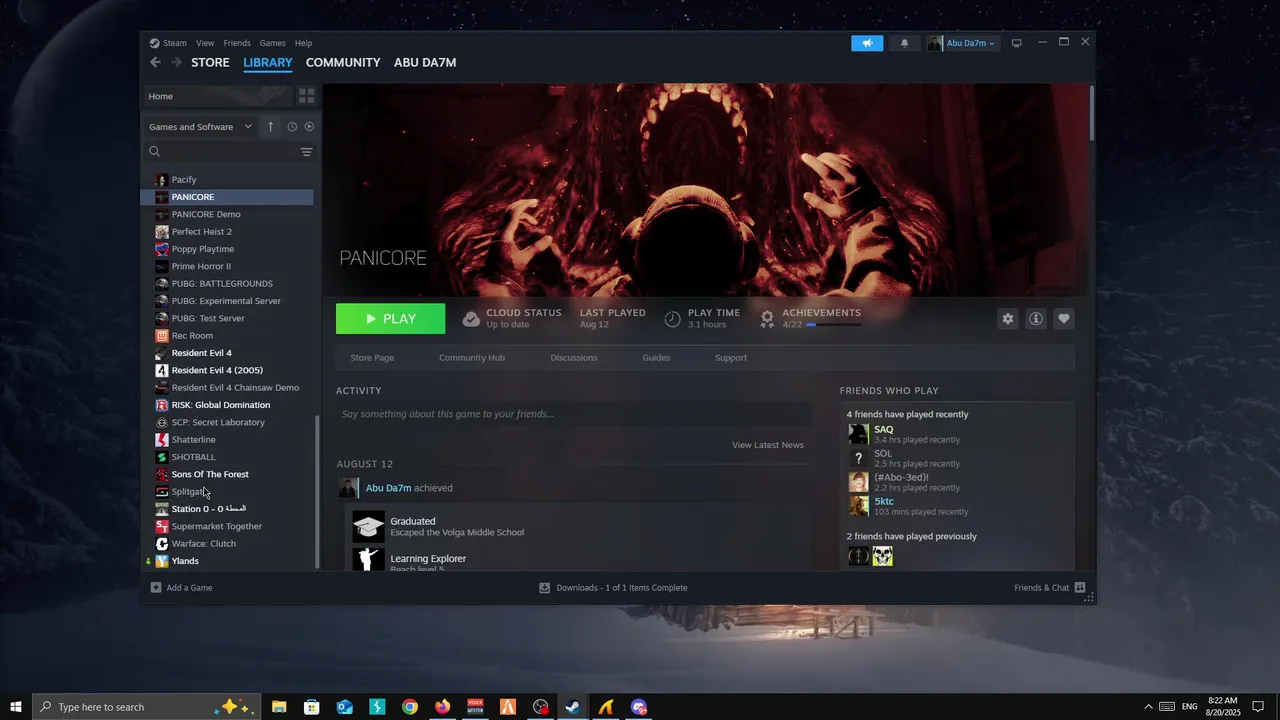Open the notifications bell icon
This screenshot has width=1280, height=720.
click(905, 43)
